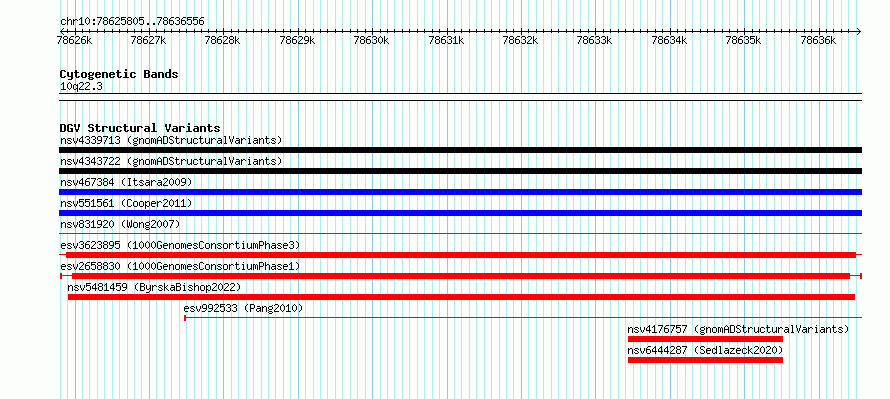The image size is (890, 399).
Task: Click the red bar of esv3623895
Action: coord(461,255)
